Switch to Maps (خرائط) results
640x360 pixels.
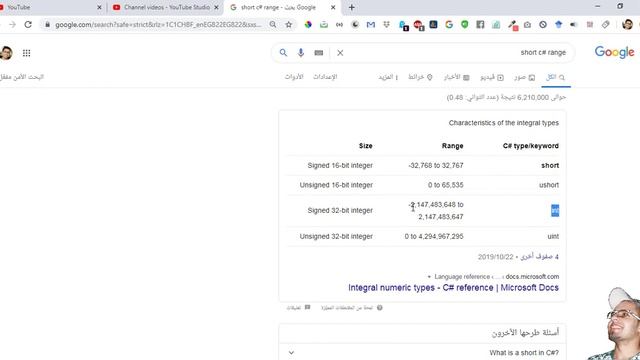(x=420, y=77)
